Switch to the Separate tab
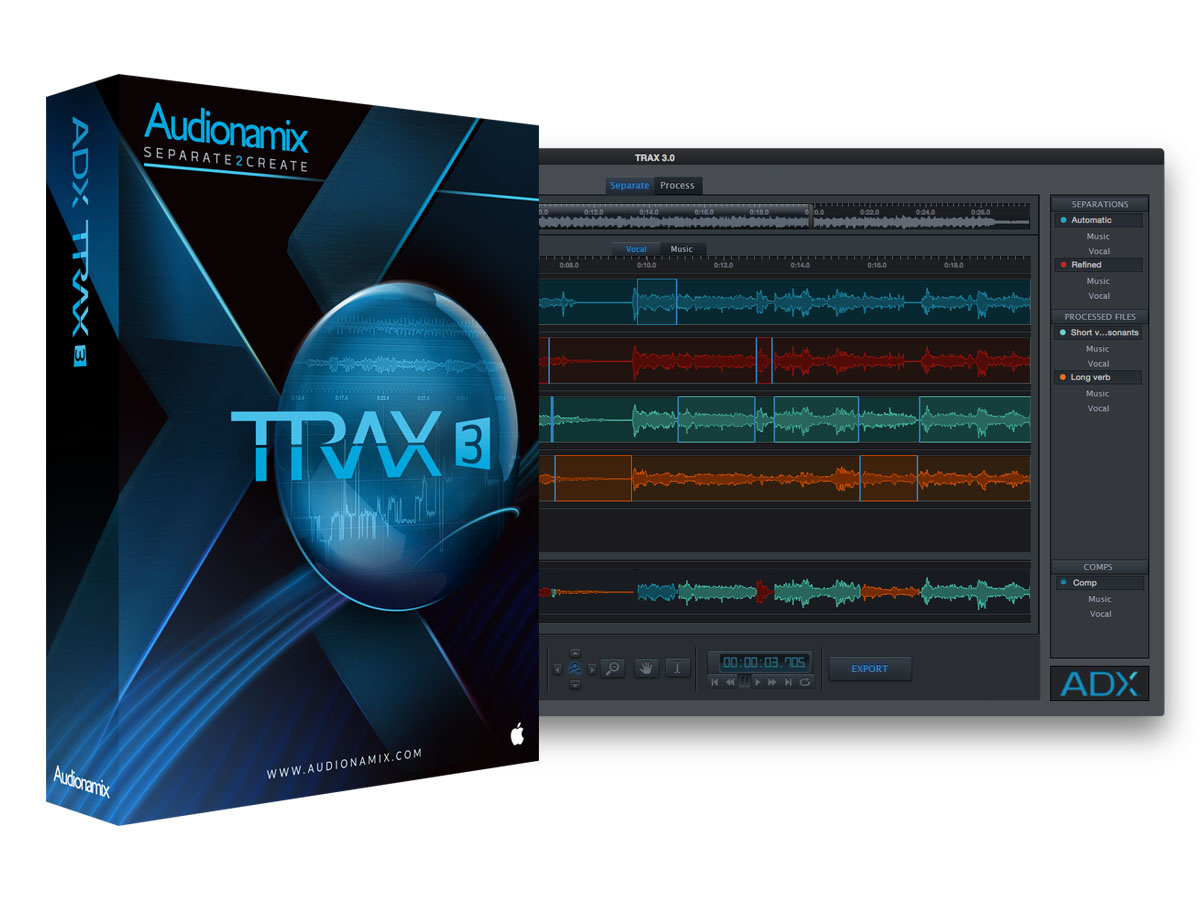Viewport: 1200px width, 900px height. [630, 185]
